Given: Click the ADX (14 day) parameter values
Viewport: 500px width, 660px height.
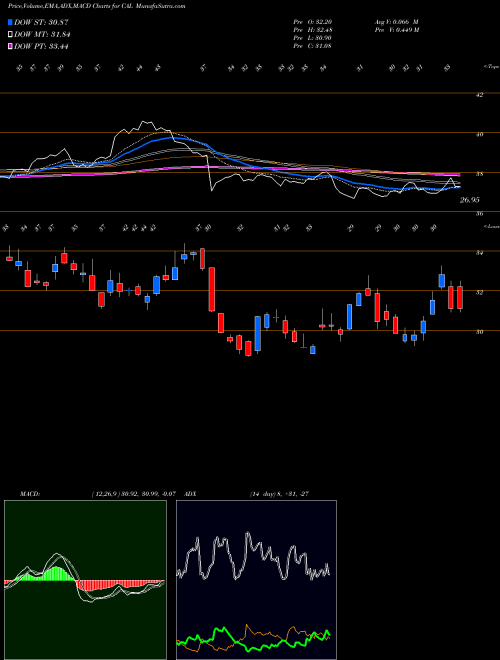Looking at the screenshot, I should point(279,494).
